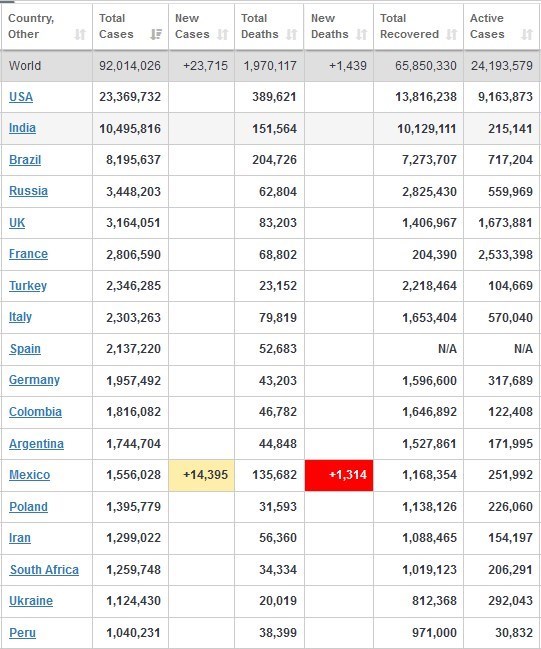Screen dimensions: 541x649
Task: Click the UK link
Action: 17,223
